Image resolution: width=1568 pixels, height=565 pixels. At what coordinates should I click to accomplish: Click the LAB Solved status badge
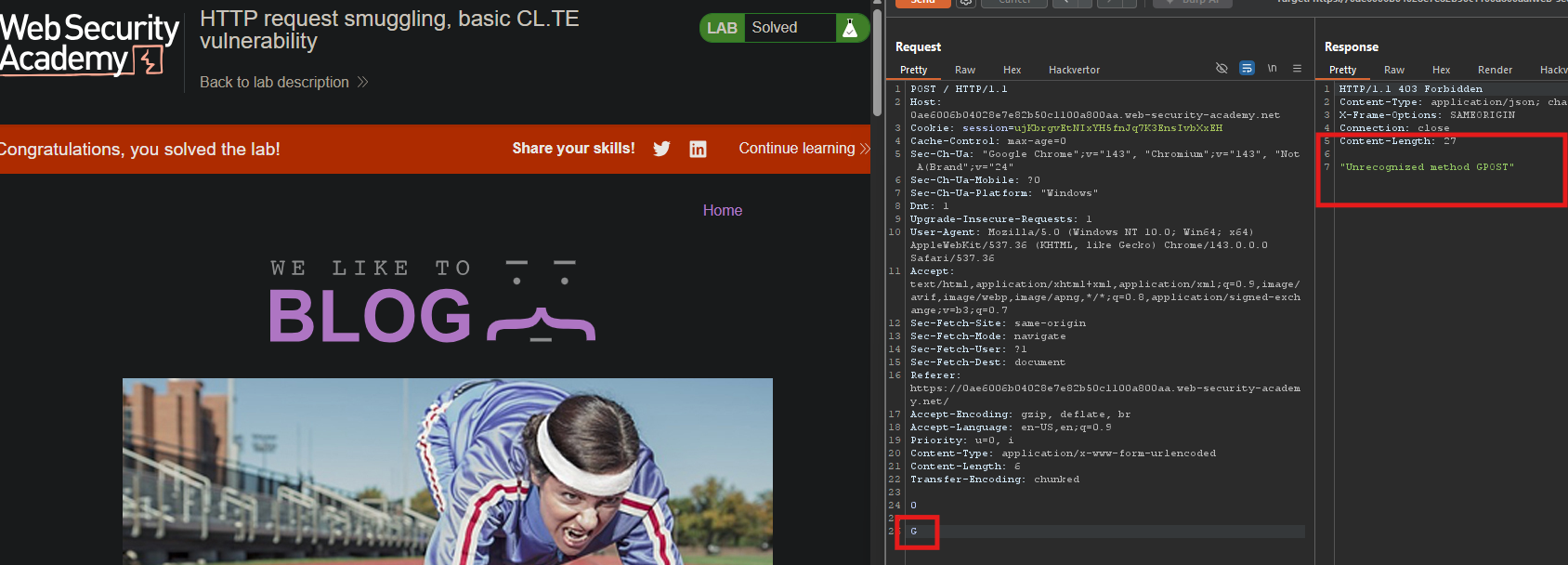tap(784, 28)
